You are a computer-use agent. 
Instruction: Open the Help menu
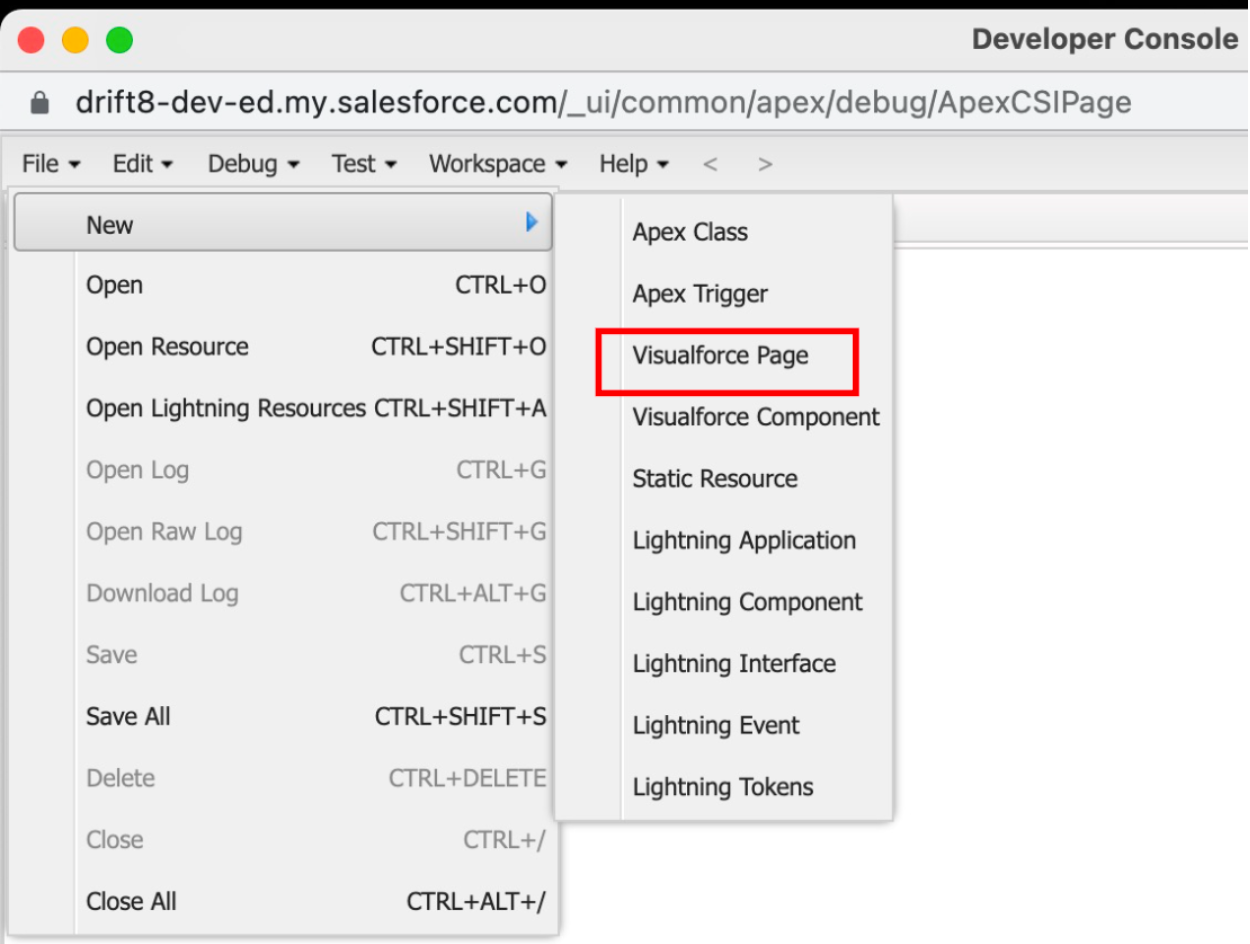click(634, 164)
